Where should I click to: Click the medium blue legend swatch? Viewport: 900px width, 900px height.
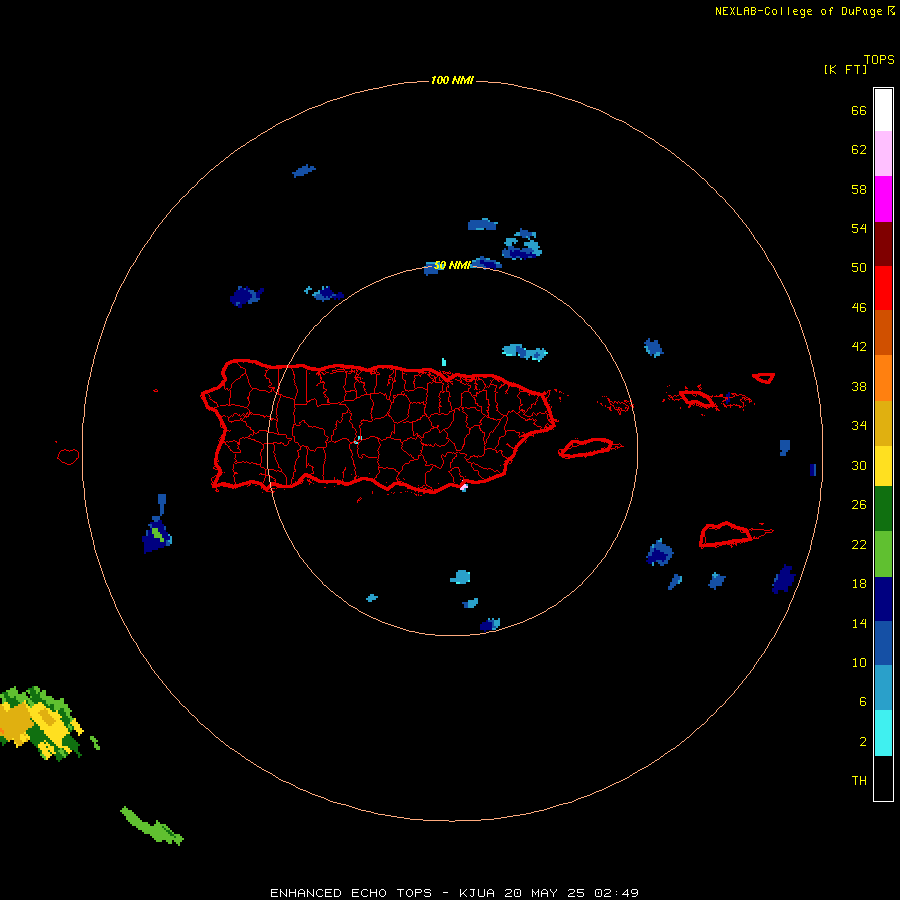[x=883, y=643]
